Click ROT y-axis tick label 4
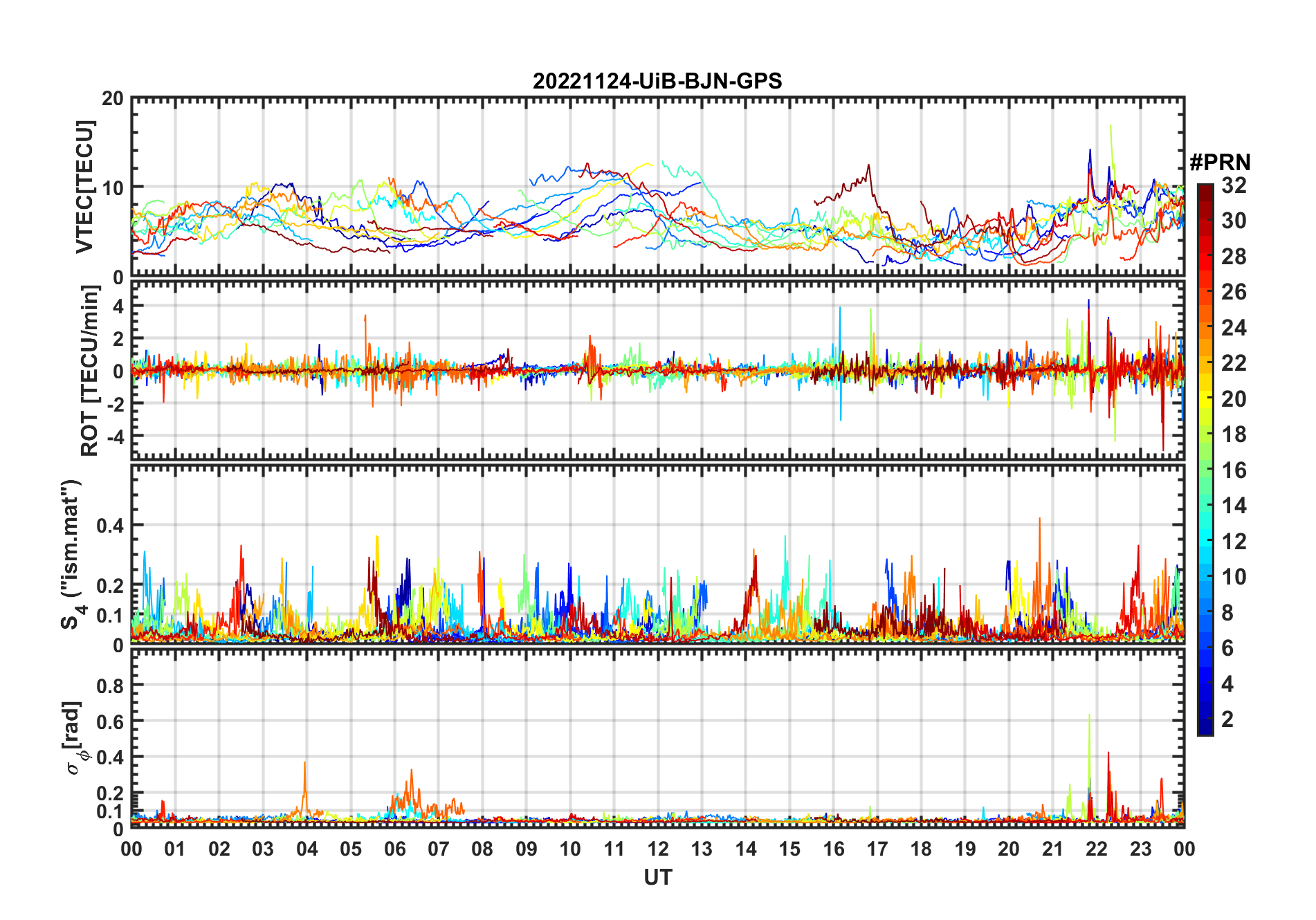The width and height of the screenshot is (1316, 920). [118, 306]
